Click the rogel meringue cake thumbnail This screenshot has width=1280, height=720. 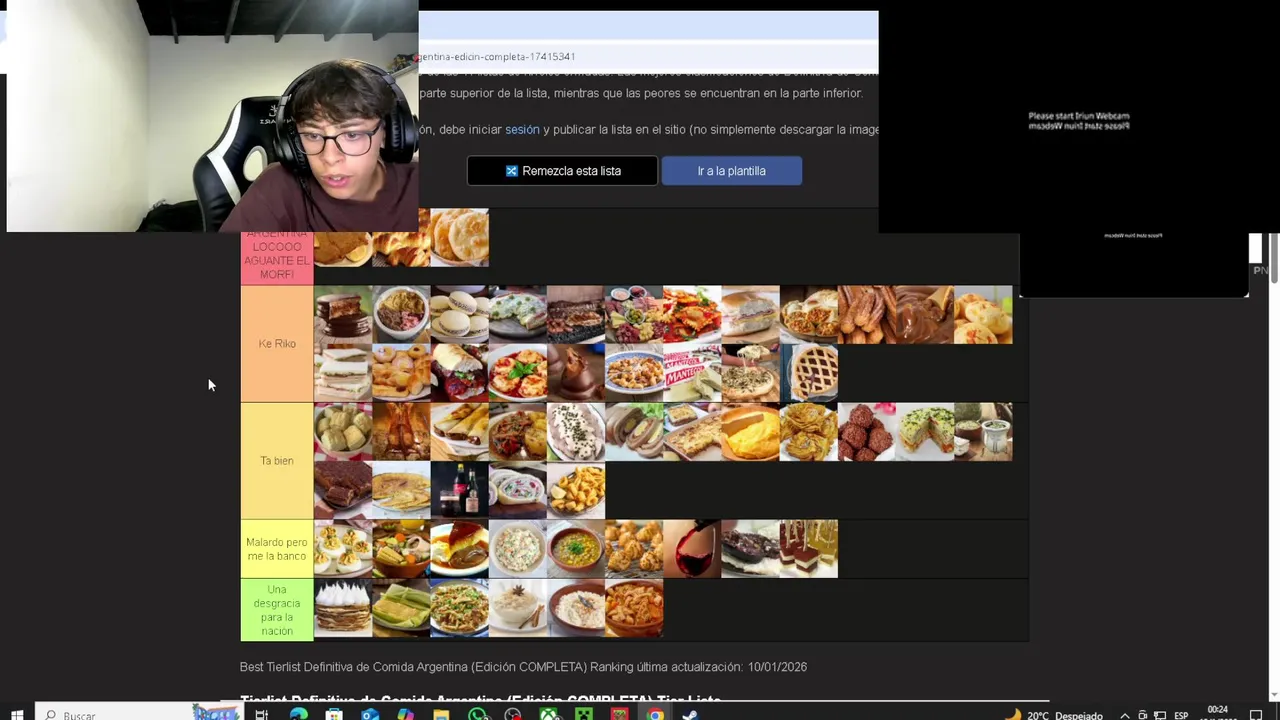pyautogui.click(x=343, y=608)
